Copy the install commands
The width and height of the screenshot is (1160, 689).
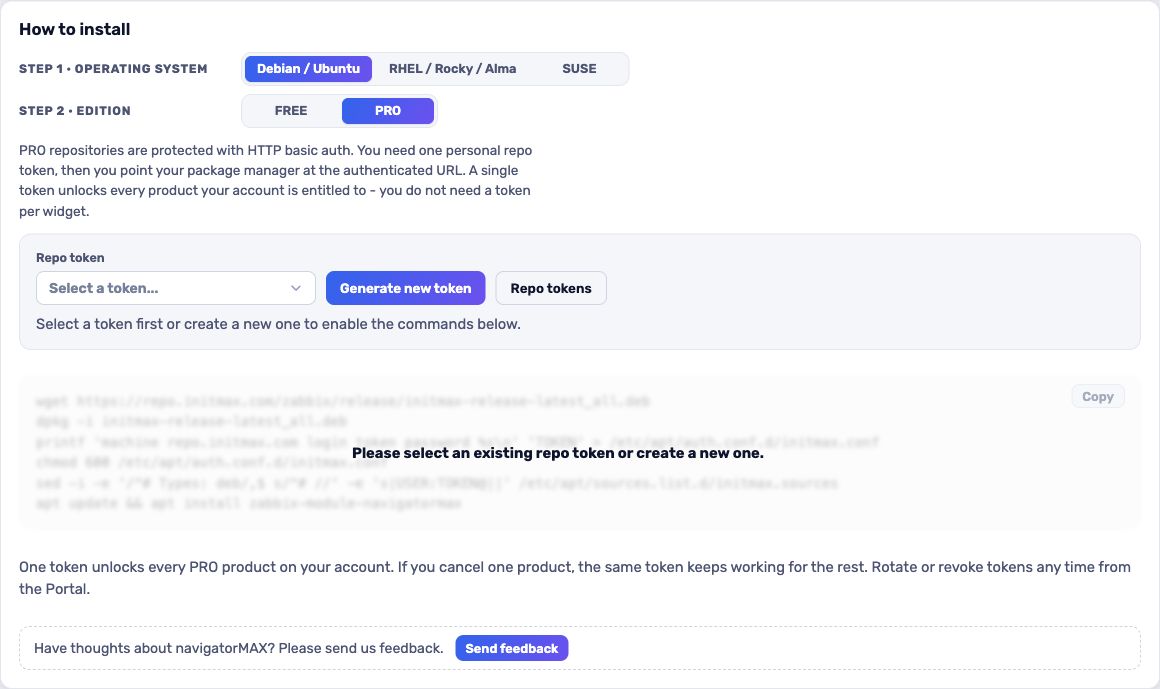coord(1098,397)
